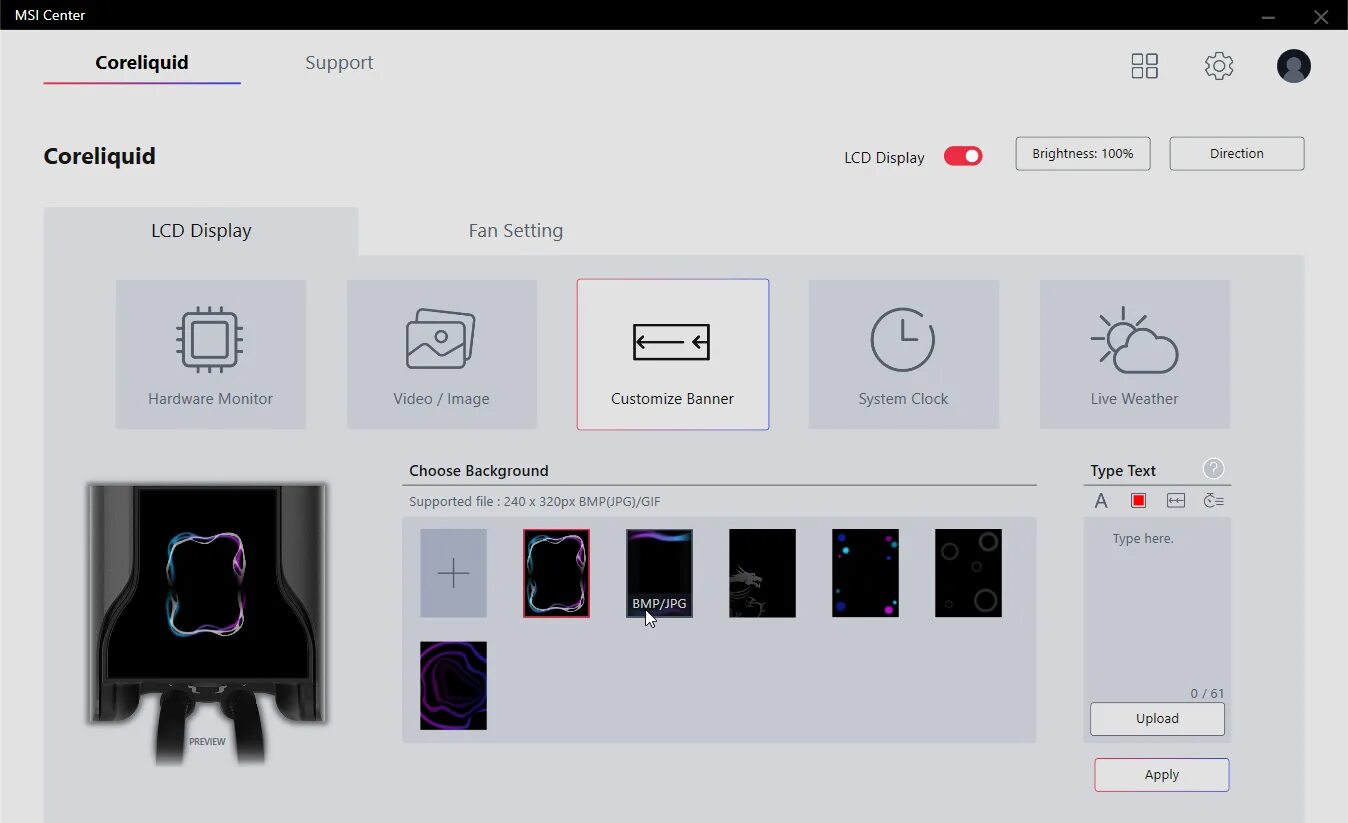This screenshot has height=823, width=1348.
Task: Click the Brightness: 100% button
Action: [x=1083, y=154]
